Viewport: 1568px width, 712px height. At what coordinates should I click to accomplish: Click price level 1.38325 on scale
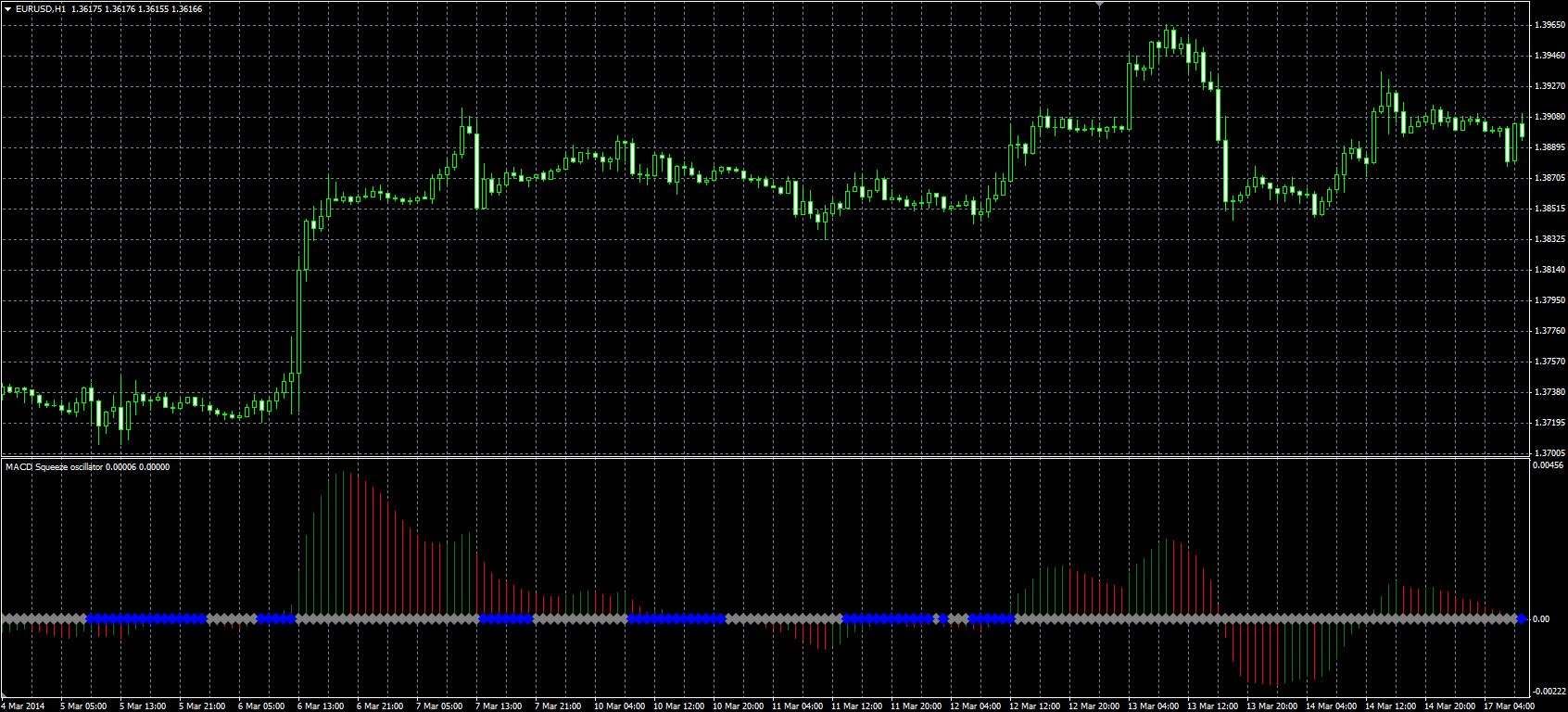1549,239
